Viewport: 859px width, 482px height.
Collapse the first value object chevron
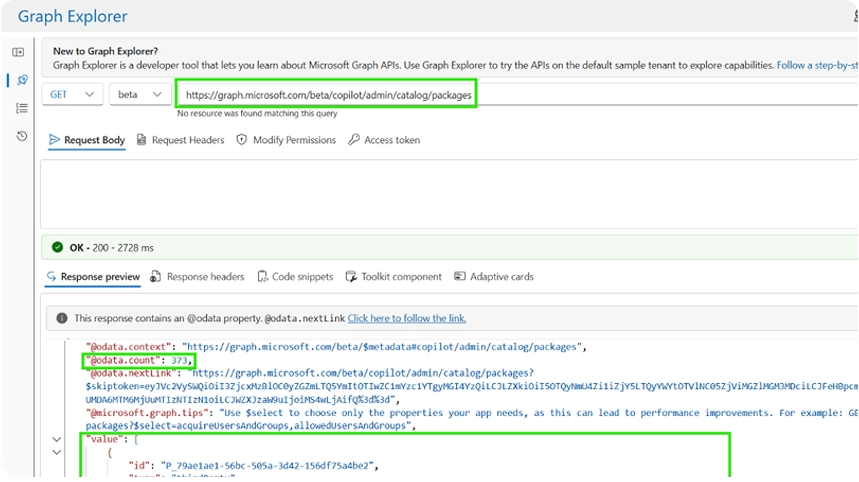56,452
